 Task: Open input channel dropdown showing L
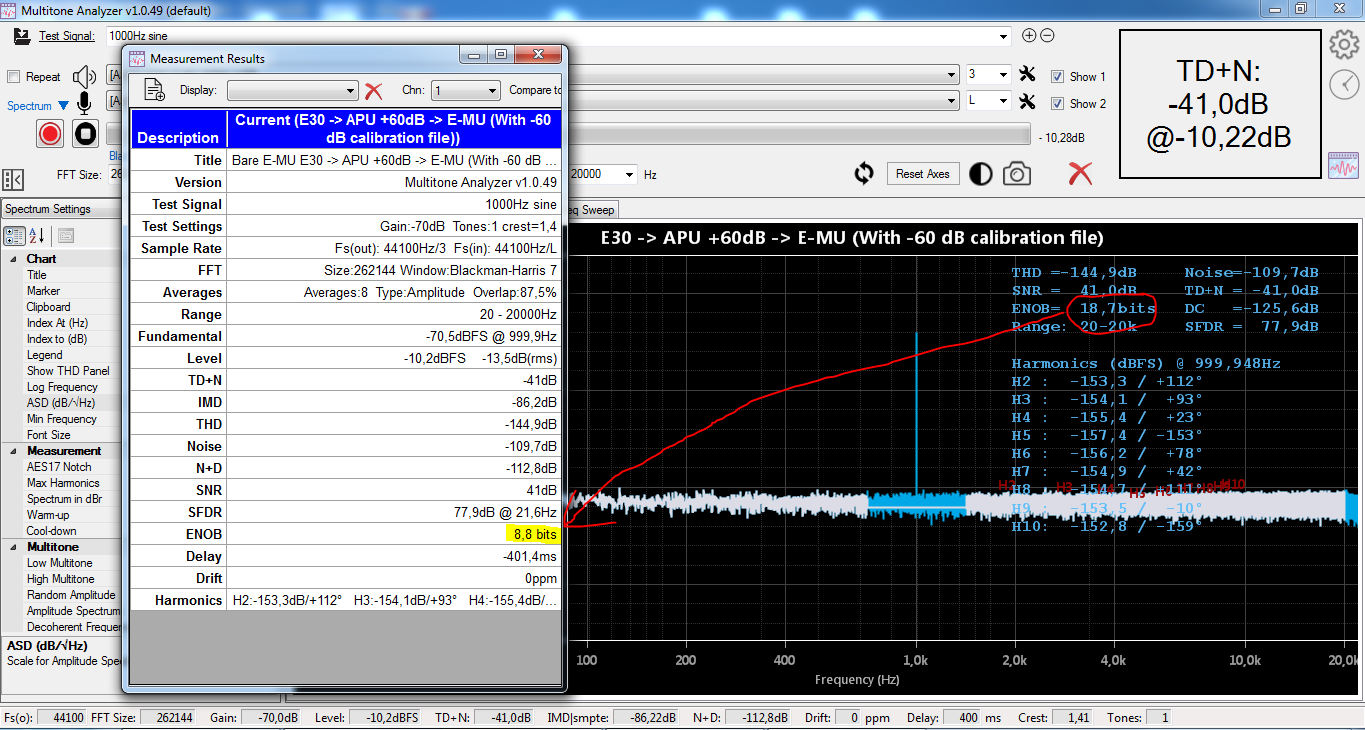[1002, 101]
